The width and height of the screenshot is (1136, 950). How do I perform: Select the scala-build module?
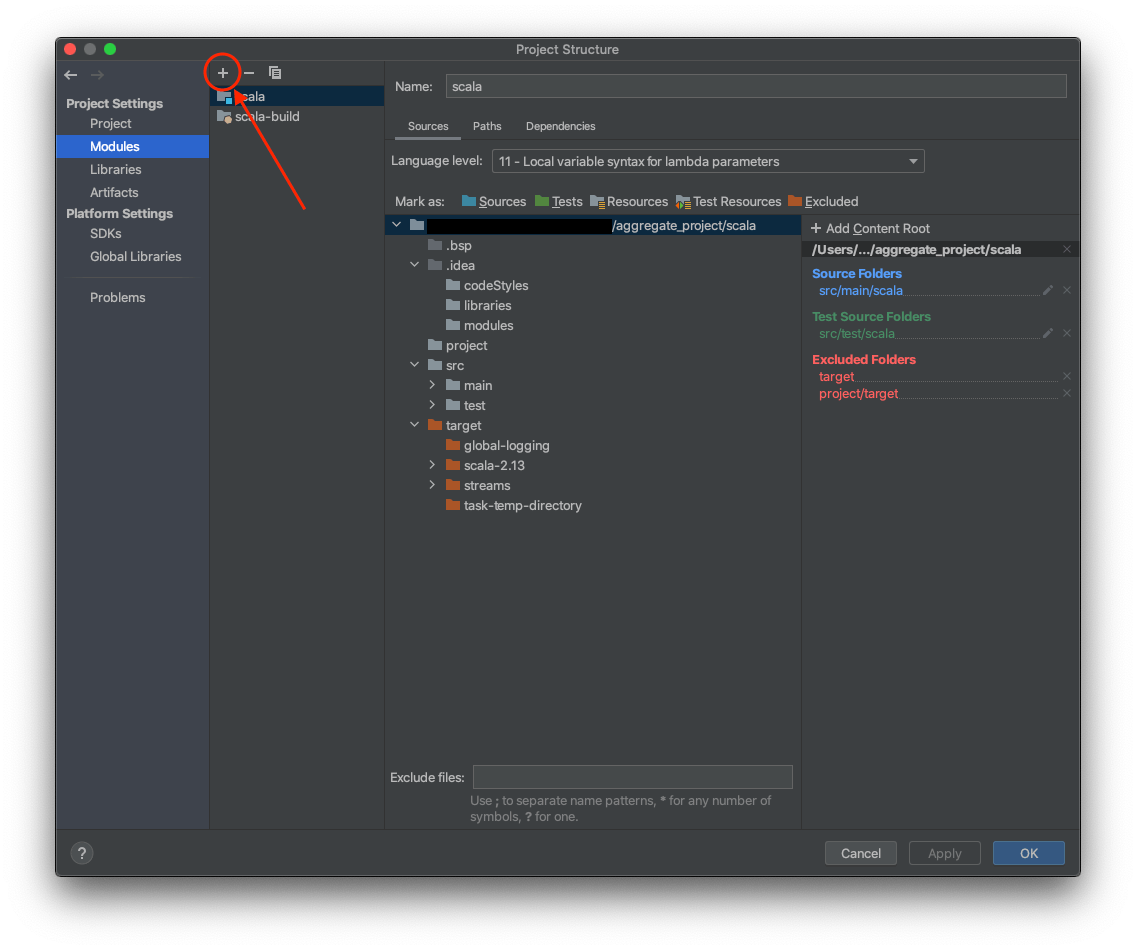point(296,117)
